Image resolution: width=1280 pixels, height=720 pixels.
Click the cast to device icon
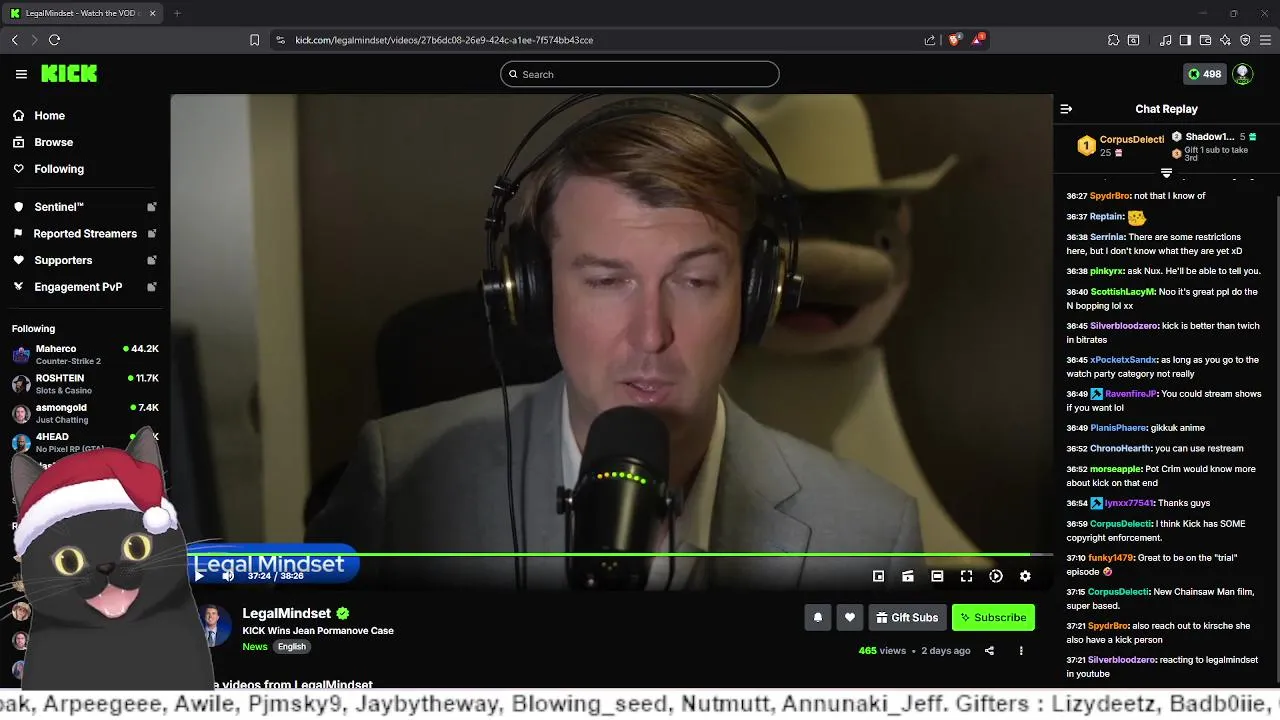click(908, 576)
